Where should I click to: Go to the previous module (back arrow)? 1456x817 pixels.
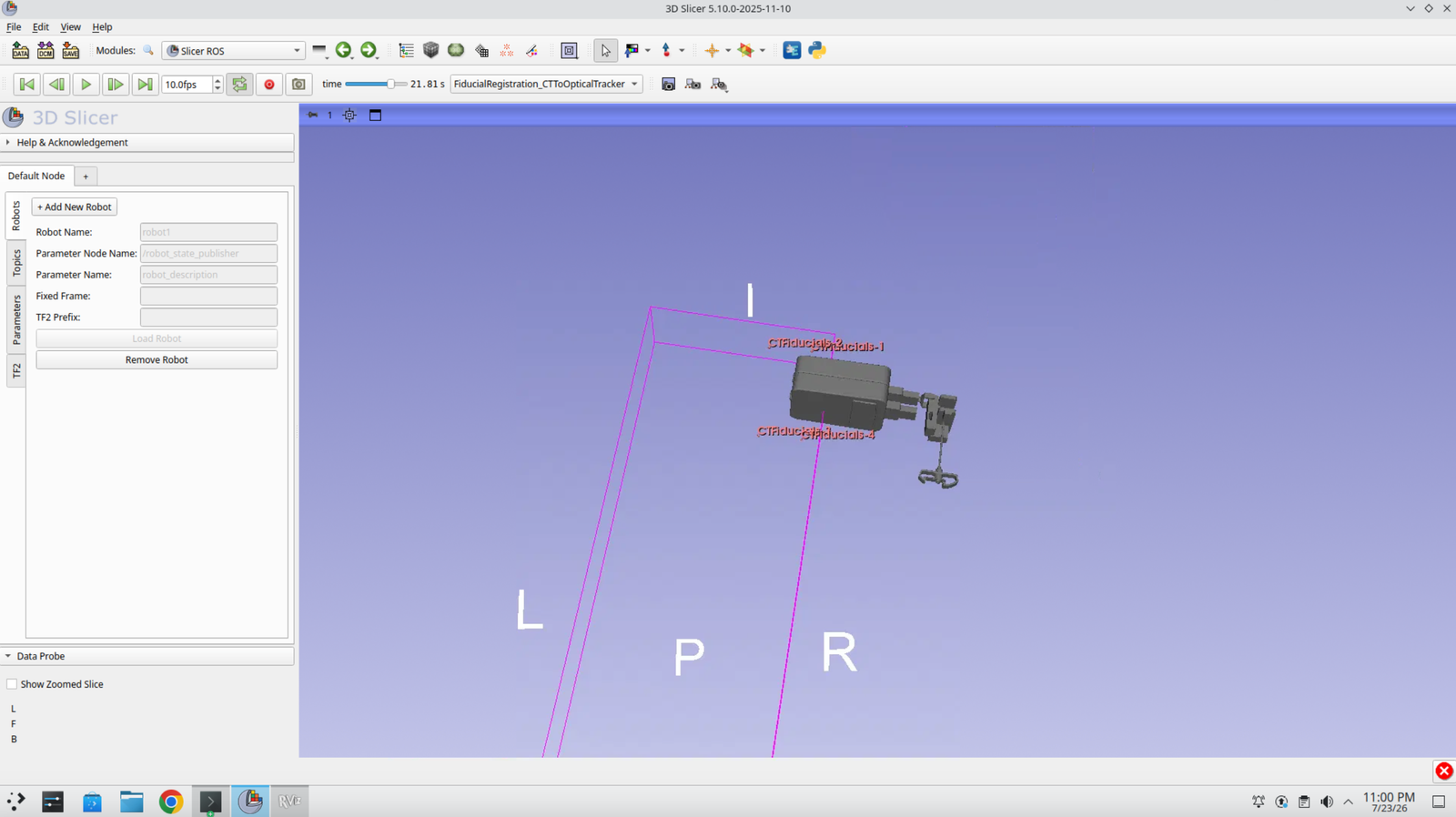tap(343, 51)
